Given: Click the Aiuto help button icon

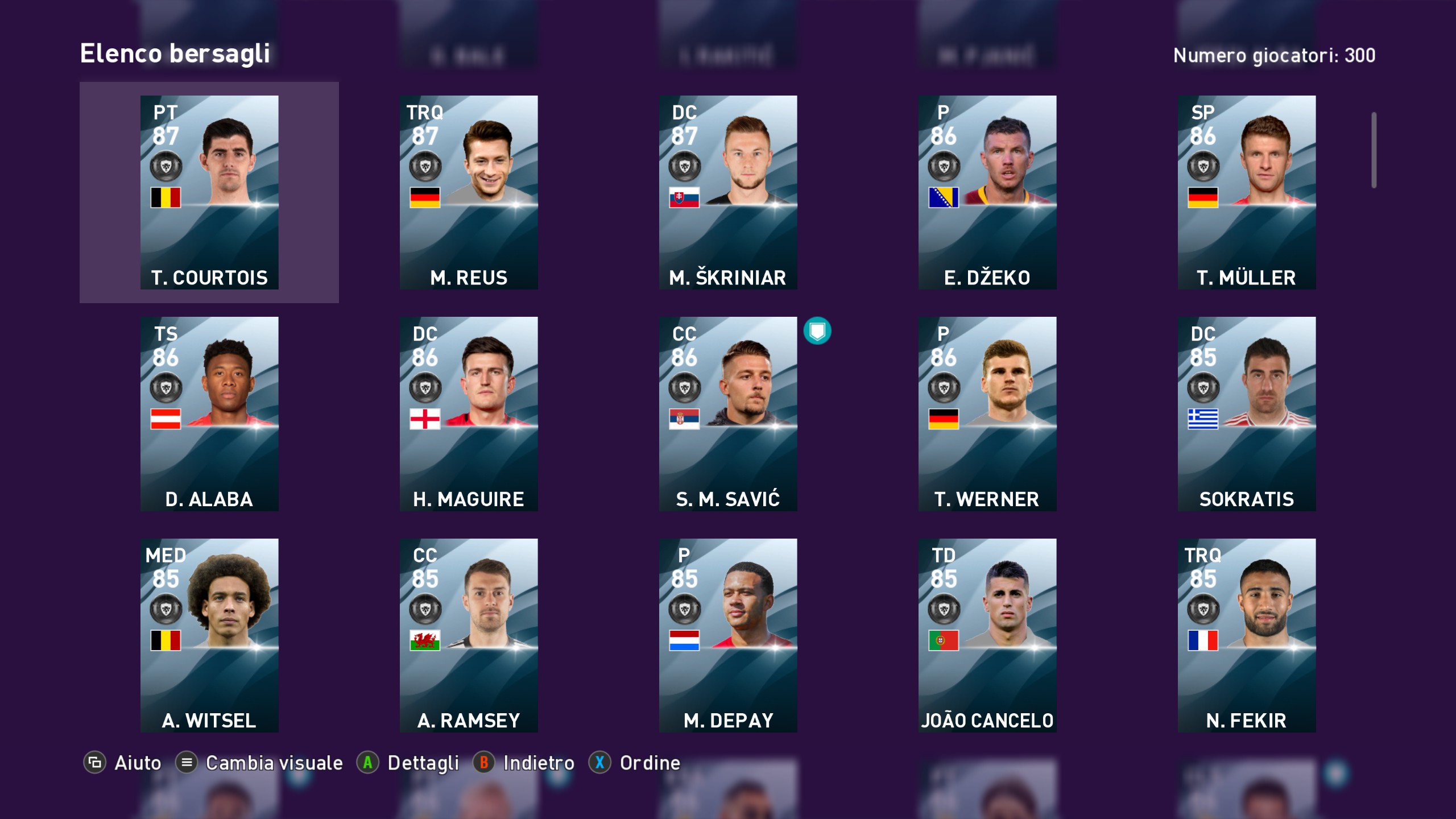Looking at the screenshot, I should (94, 762).
